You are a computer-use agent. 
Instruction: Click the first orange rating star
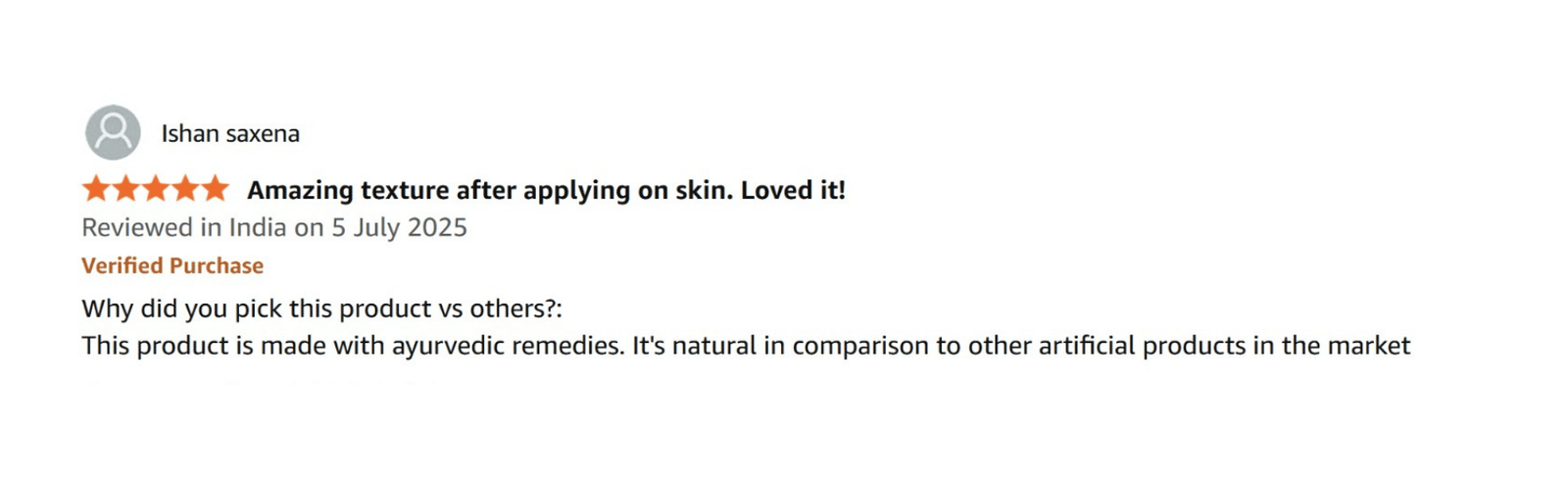[x=96, y=188]
